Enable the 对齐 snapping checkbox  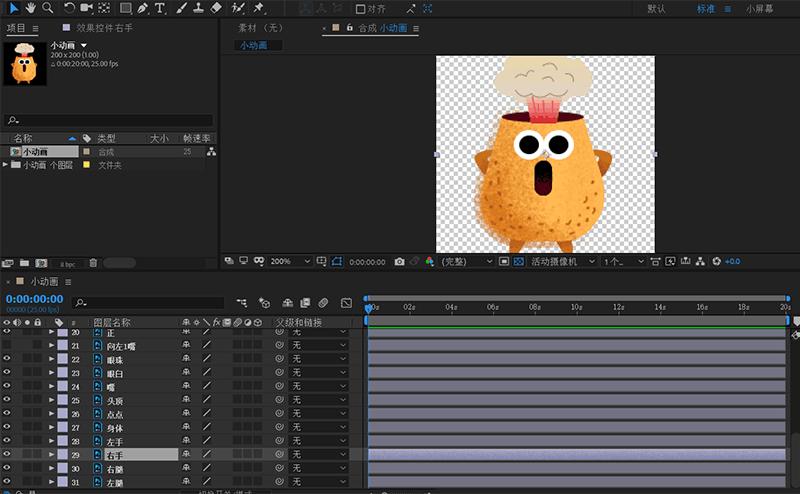361,9
